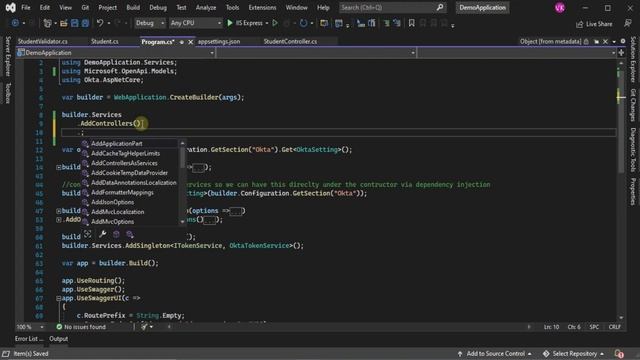Toggle expand filter icon in IntelliSense bar
Viewport: 640px width, 360px height.
point(87,234)
